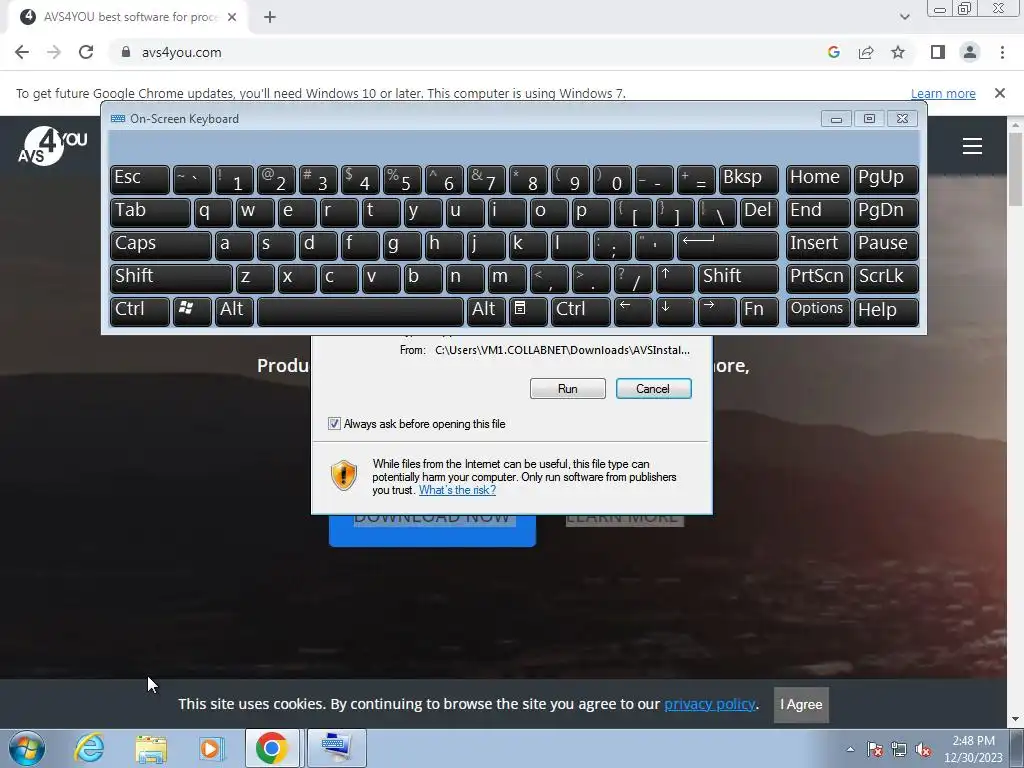Open the privacy policy link
Screen dimensions: 1024x768
[x=710, y=704]
